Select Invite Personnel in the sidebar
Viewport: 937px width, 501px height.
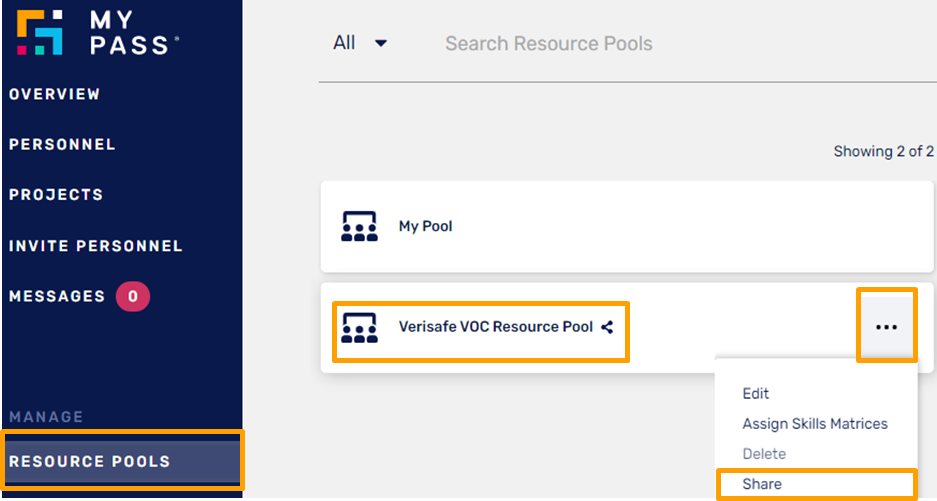click(x=96, y=246)
